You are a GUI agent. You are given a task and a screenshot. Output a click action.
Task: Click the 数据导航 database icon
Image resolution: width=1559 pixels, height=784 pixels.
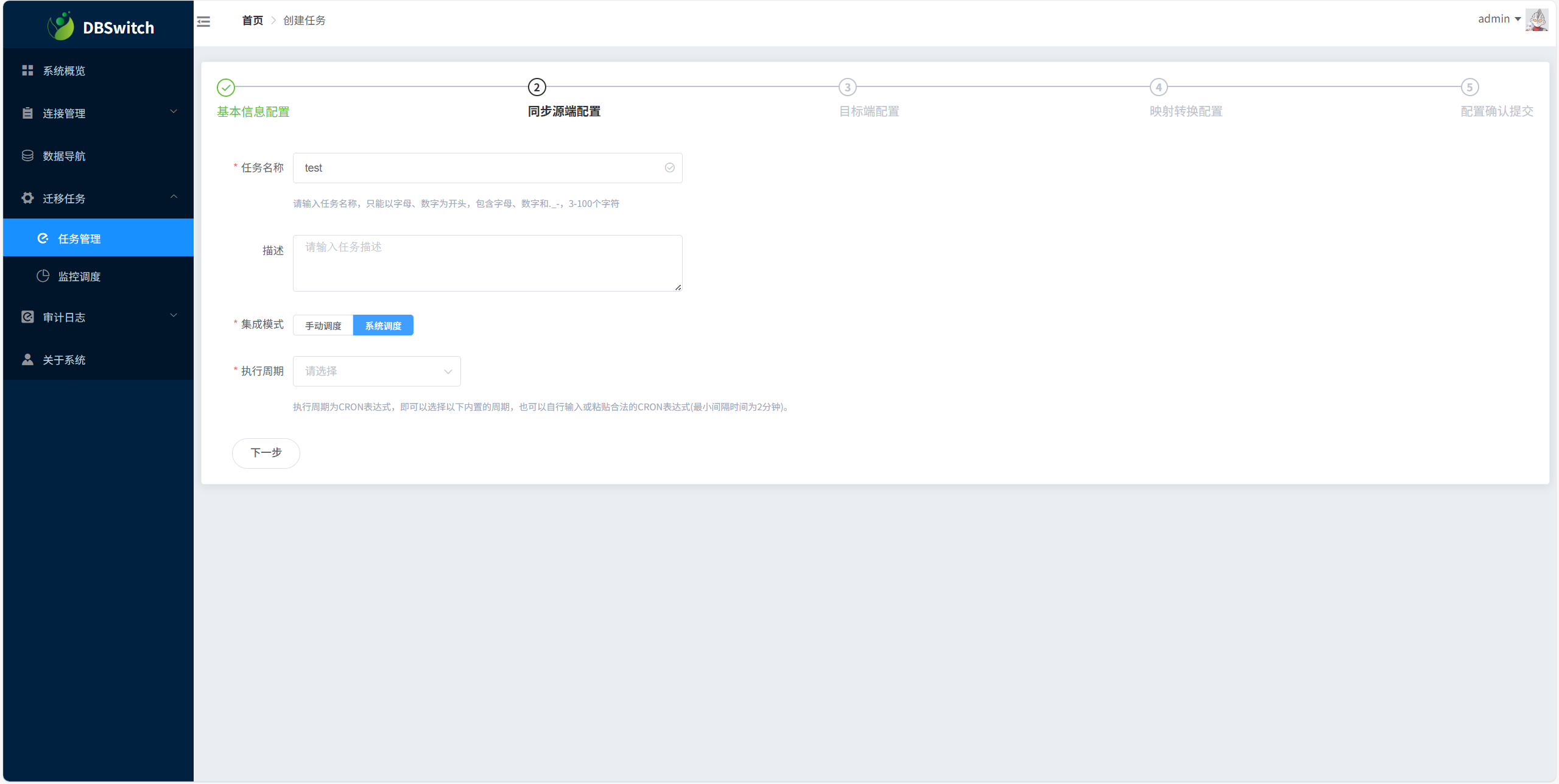(27, 156)
